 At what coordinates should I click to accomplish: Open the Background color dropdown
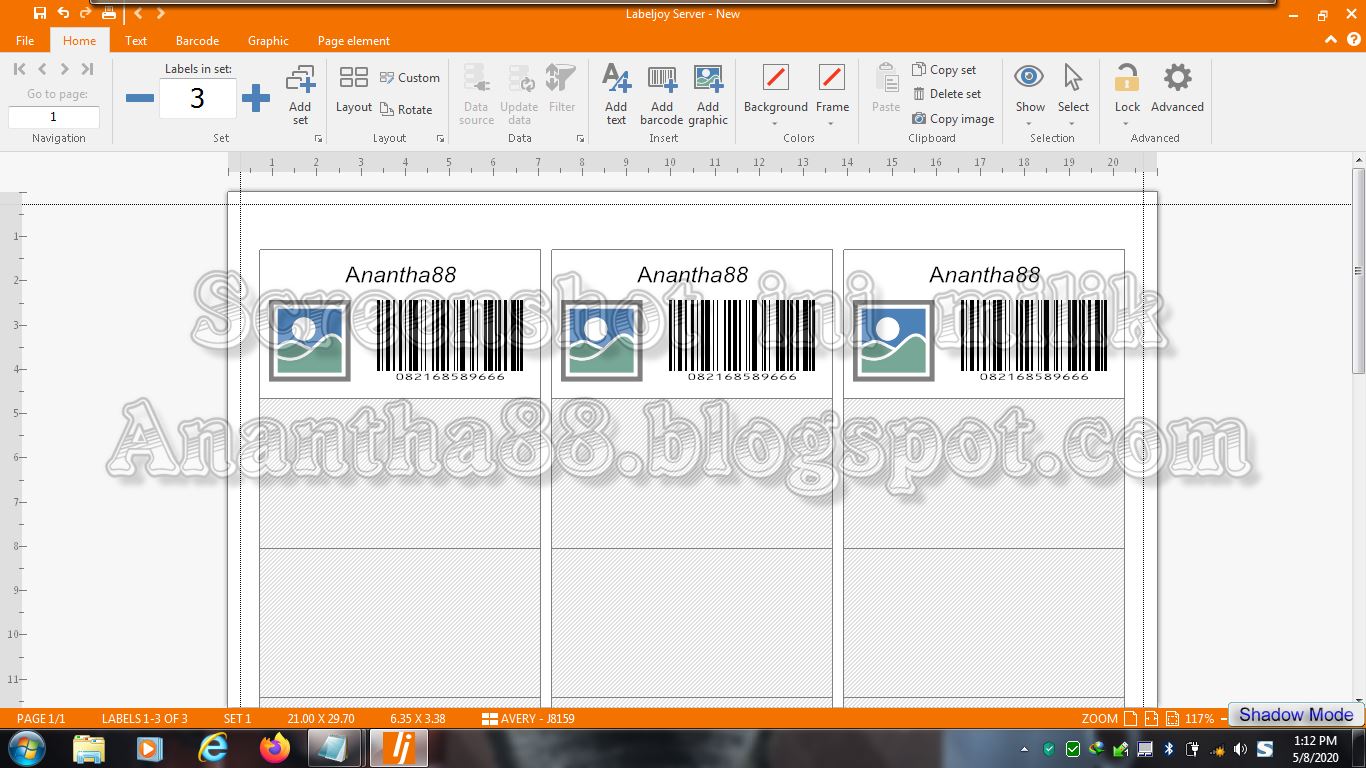click(x=776, y=96)
